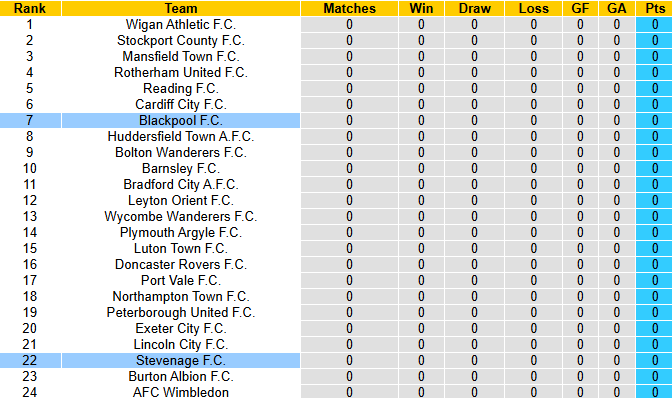Open Peterborough United F.C. entry
The width and height of the screenshot is (672, 398).
tap(181, 312)
